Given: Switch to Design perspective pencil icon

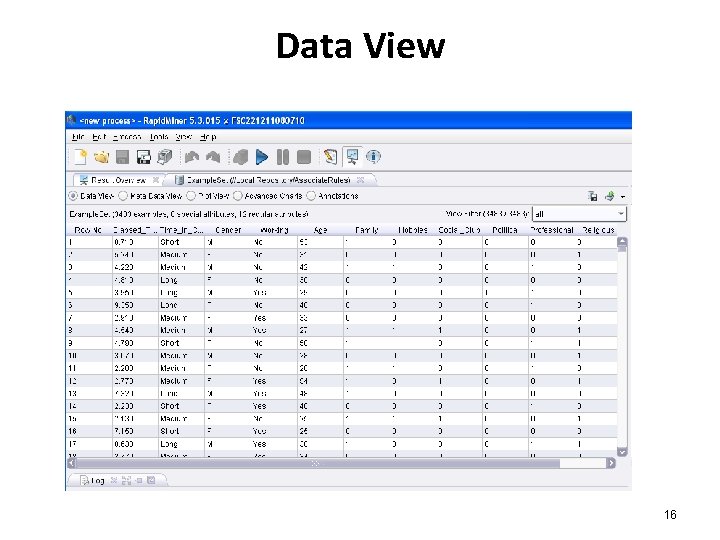Looking at the screenshot, I should tap(330, 157).
